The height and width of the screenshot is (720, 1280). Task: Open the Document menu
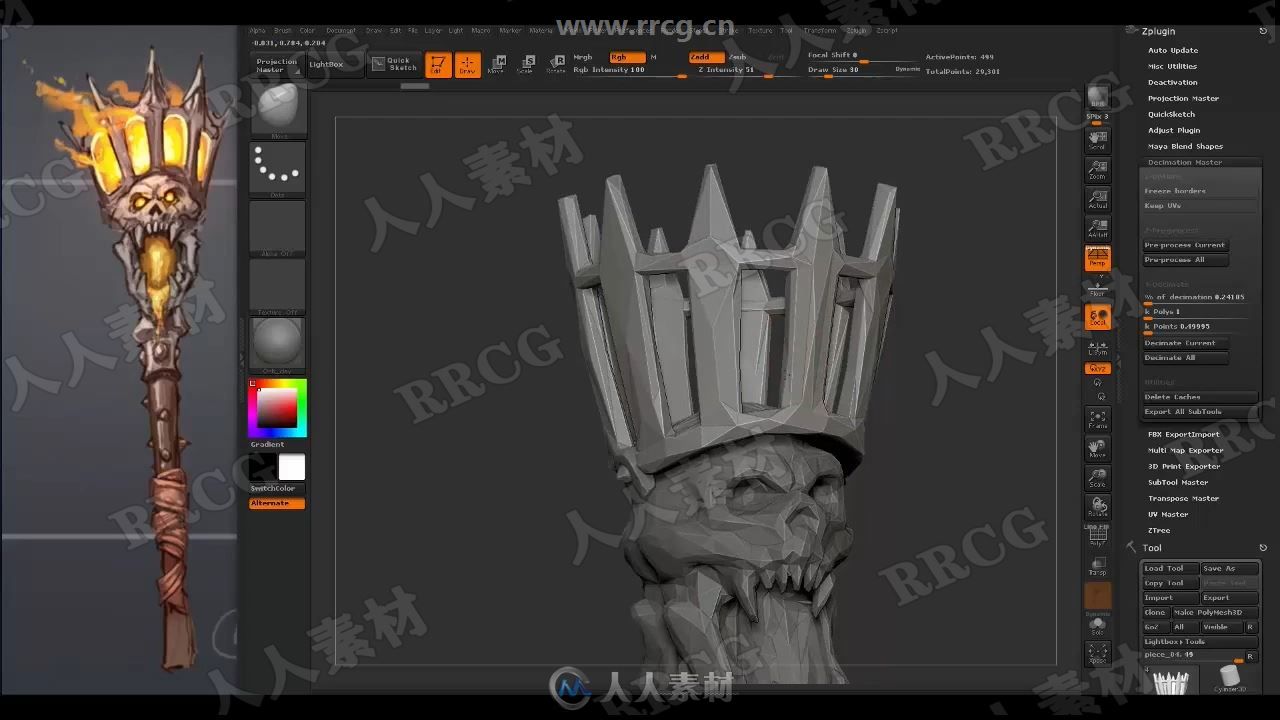tap(341, 31)
